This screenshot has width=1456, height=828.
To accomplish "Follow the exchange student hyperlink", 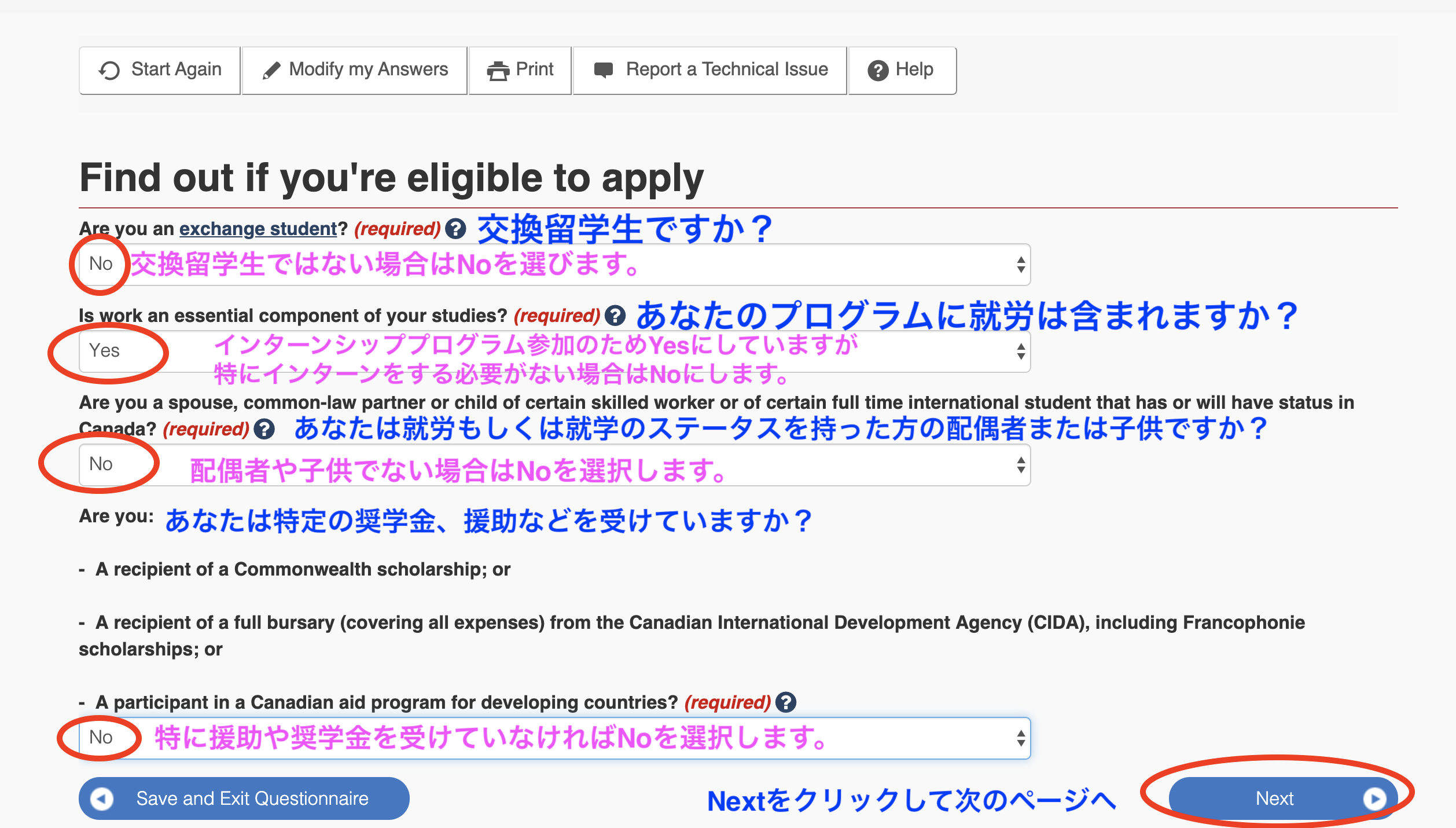I will (258, 229).
